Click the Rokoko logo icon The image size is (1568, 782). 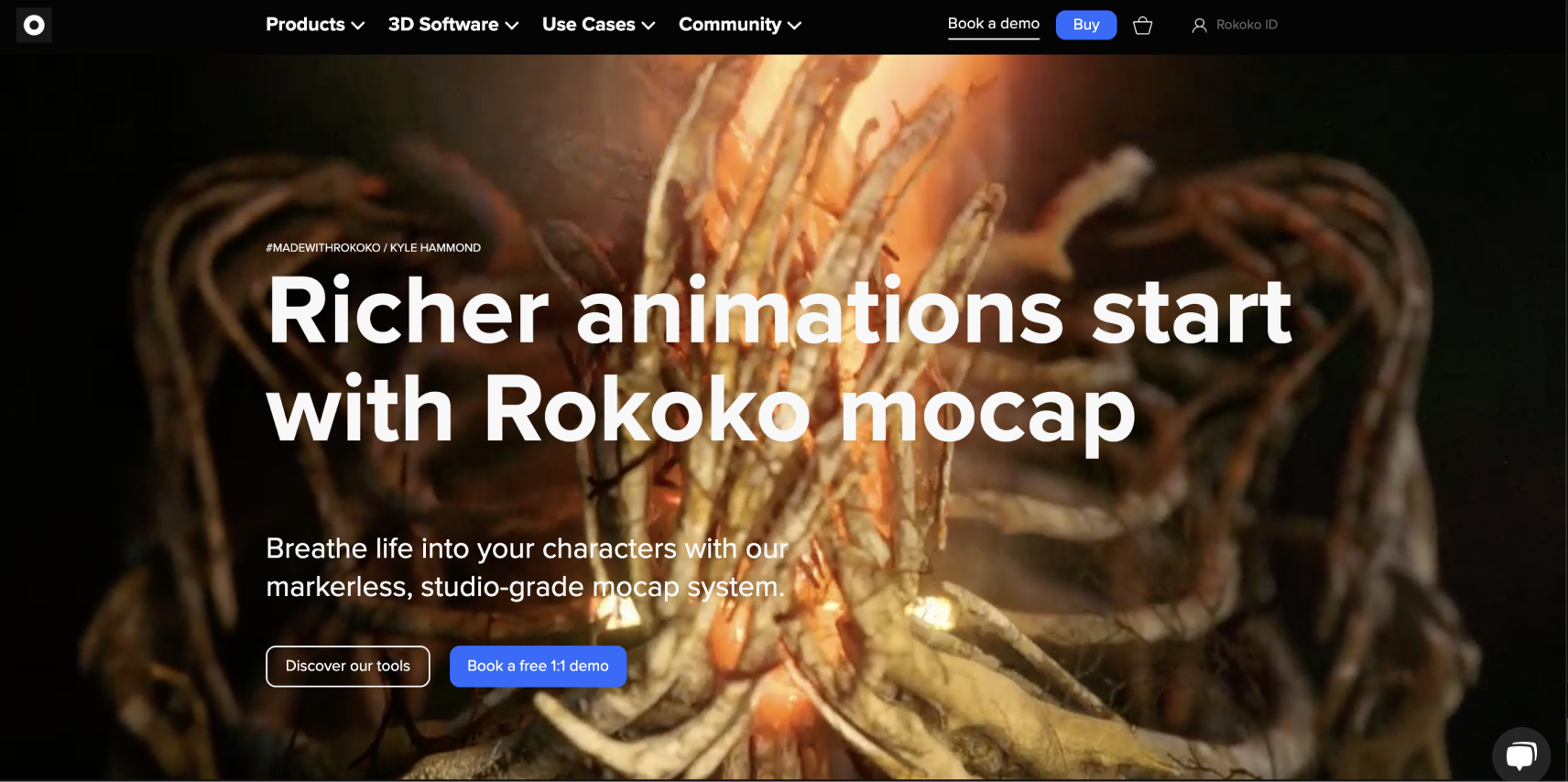coord(34,25)
